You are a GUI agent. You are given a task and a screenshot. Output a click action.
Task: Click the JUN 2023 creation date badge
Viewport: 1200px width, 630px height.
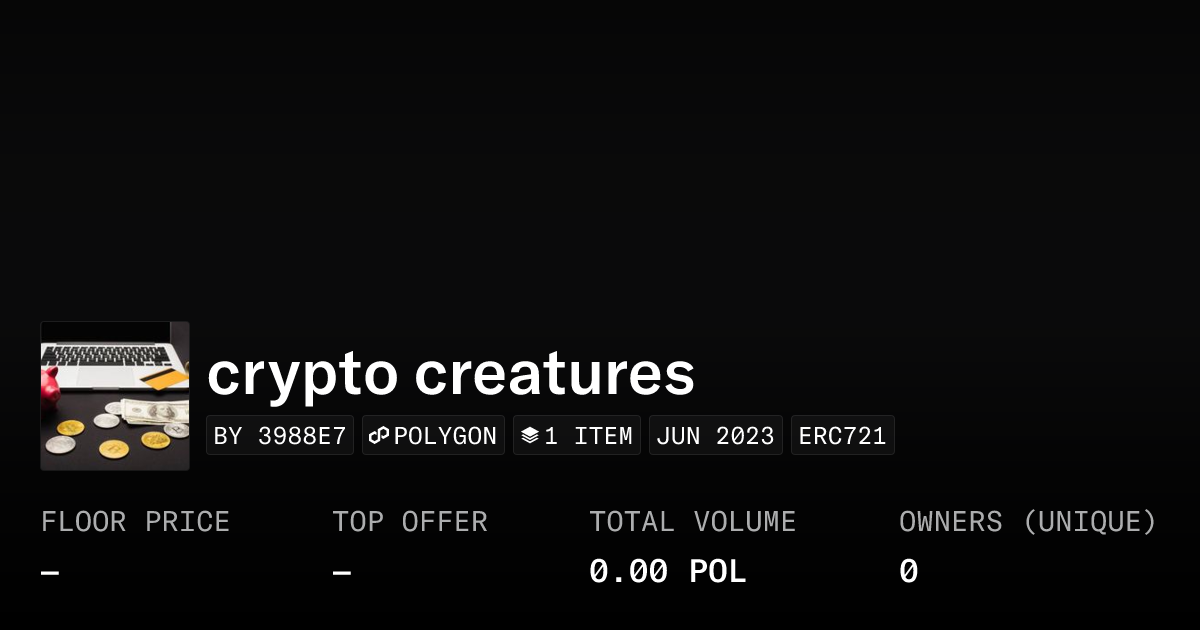click(715, 436)
